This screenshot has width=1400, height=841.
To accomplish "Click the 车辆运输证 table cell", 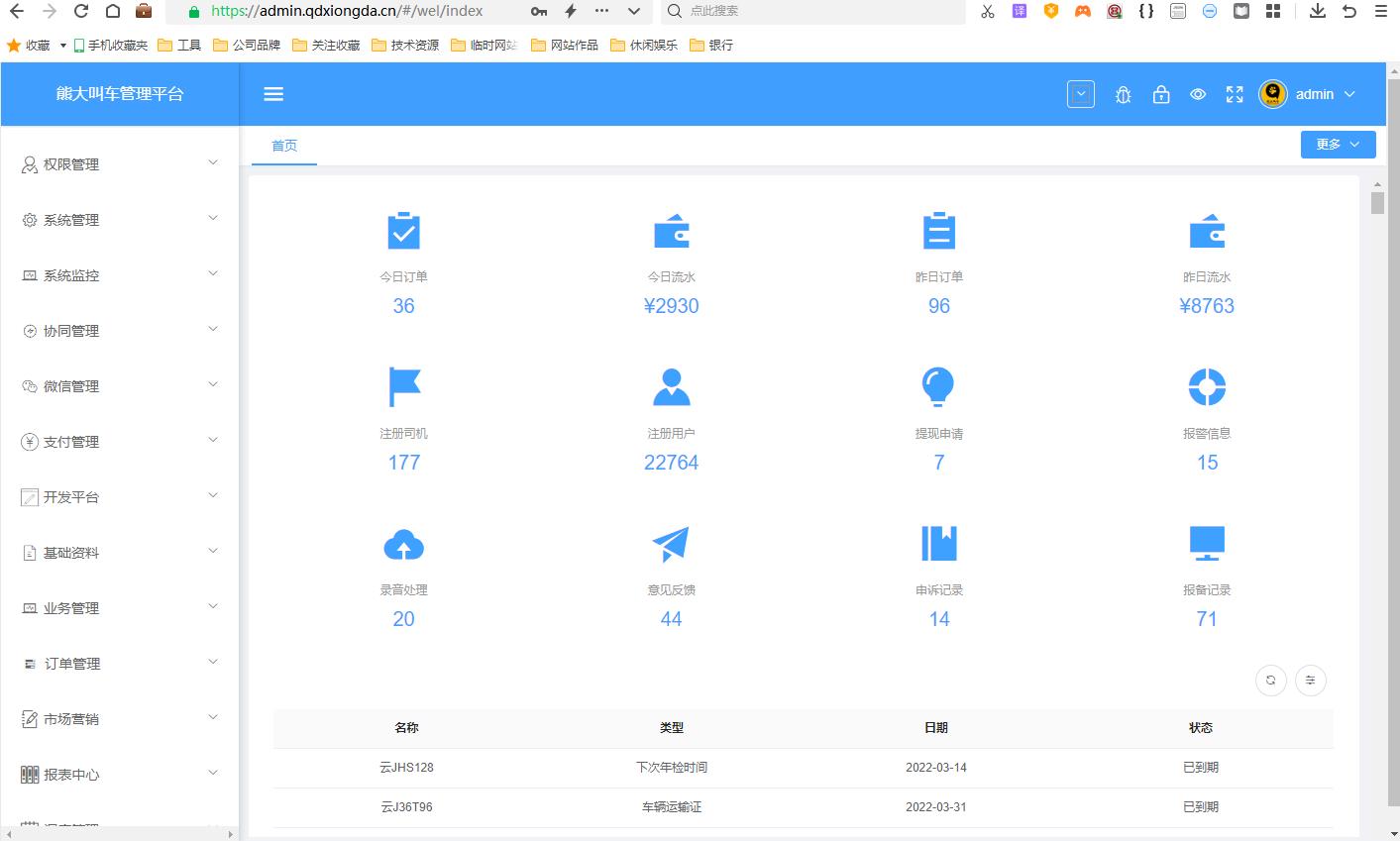I will (671, 807).
